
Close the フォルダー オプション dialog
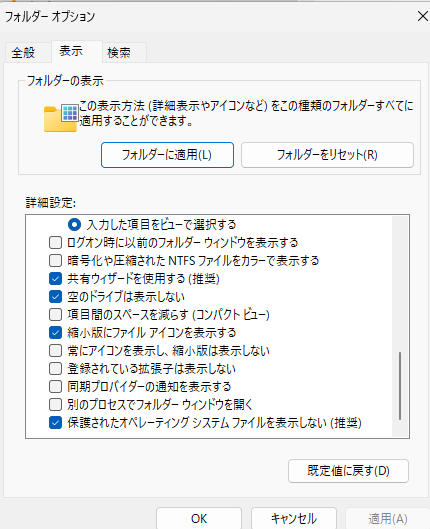422,16
